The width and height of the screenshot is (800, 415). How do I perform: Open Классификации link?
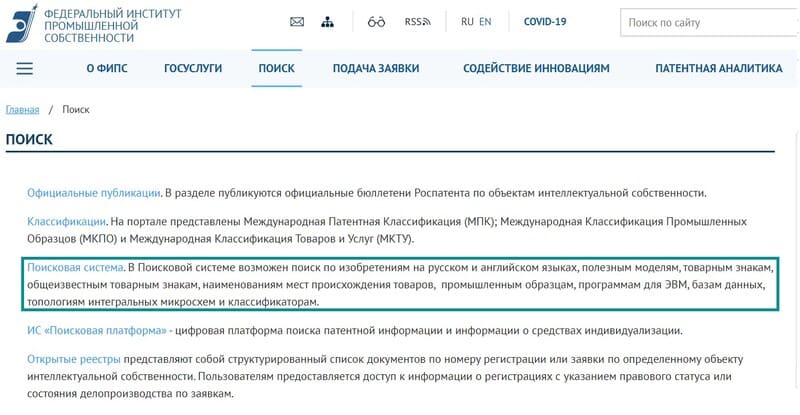66,222
